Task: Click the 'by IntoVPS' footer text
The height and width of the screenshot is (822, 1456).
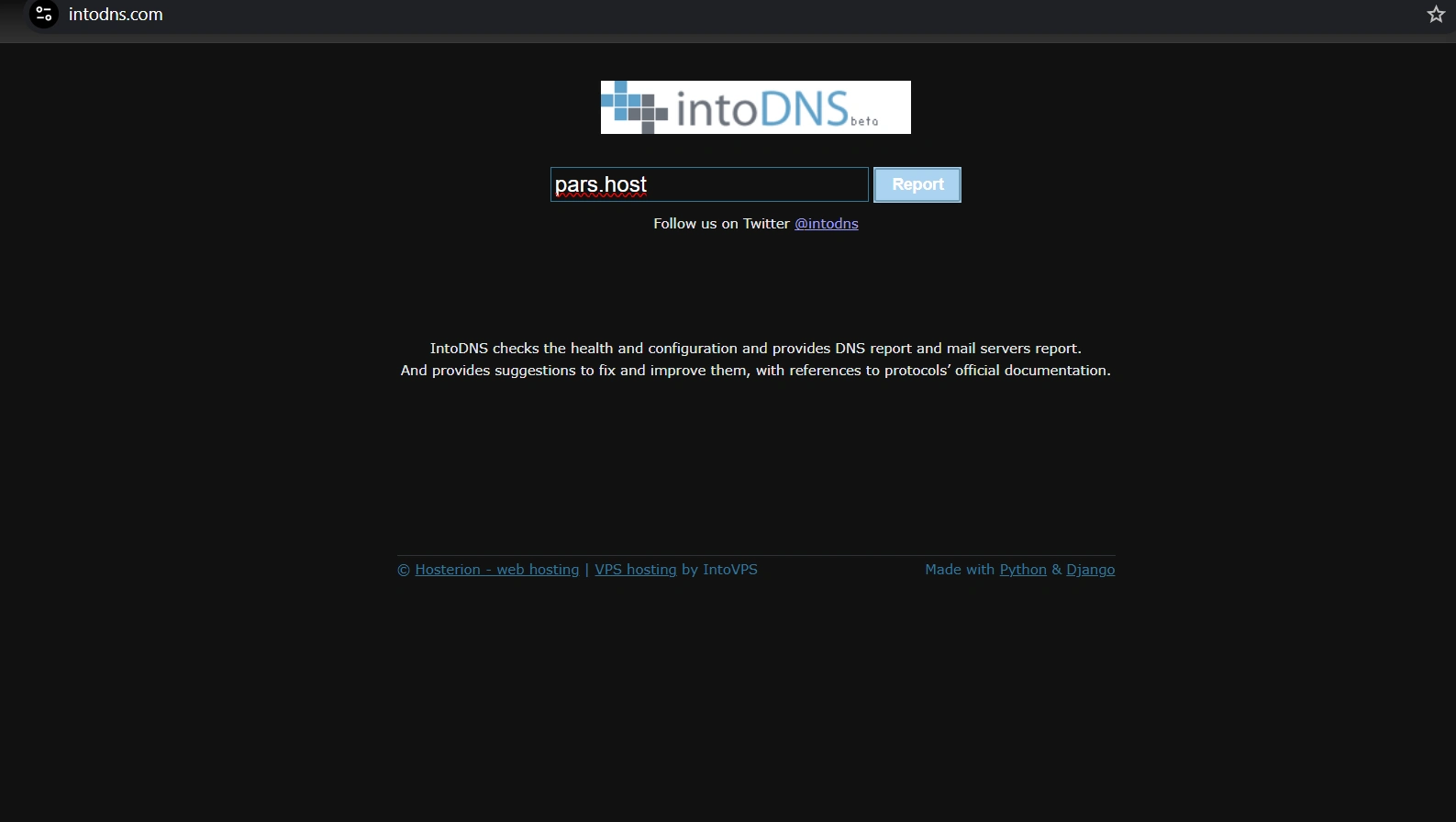Action: 719,570
